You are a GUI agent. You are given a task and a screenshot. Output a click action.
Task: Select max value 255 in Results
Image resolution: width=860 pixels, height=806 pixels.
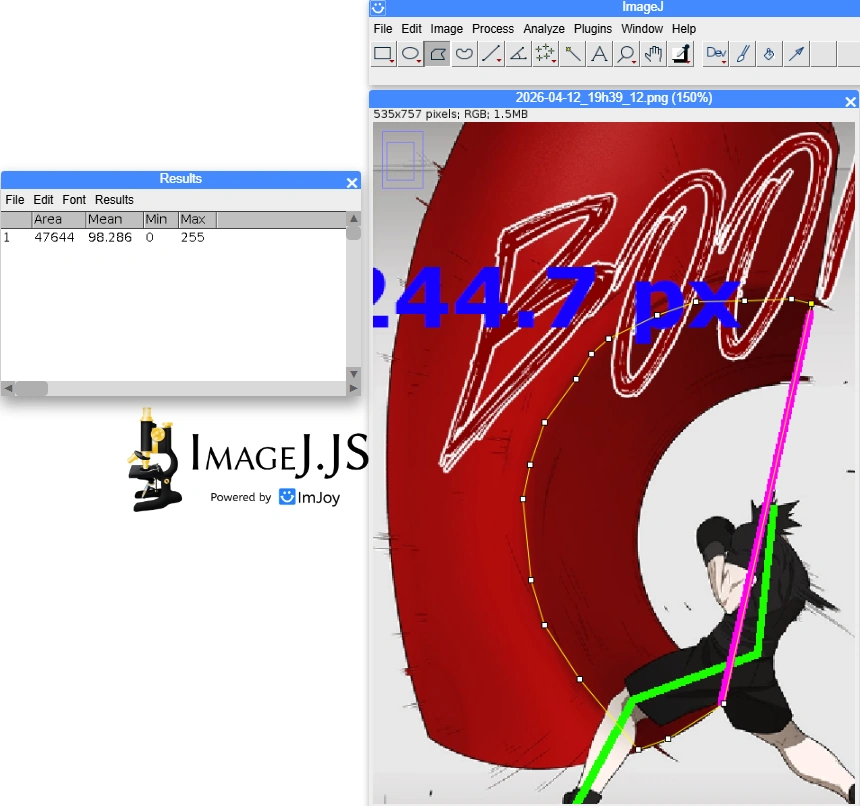click(x=193, y=237)
